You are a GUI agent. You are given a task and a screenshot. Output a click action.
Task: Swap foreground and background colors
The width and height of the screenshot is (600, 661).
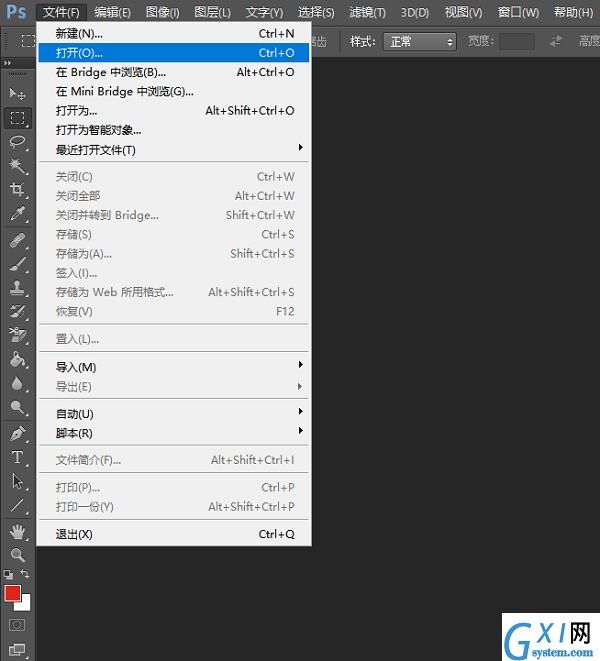[x=25, y=574]
